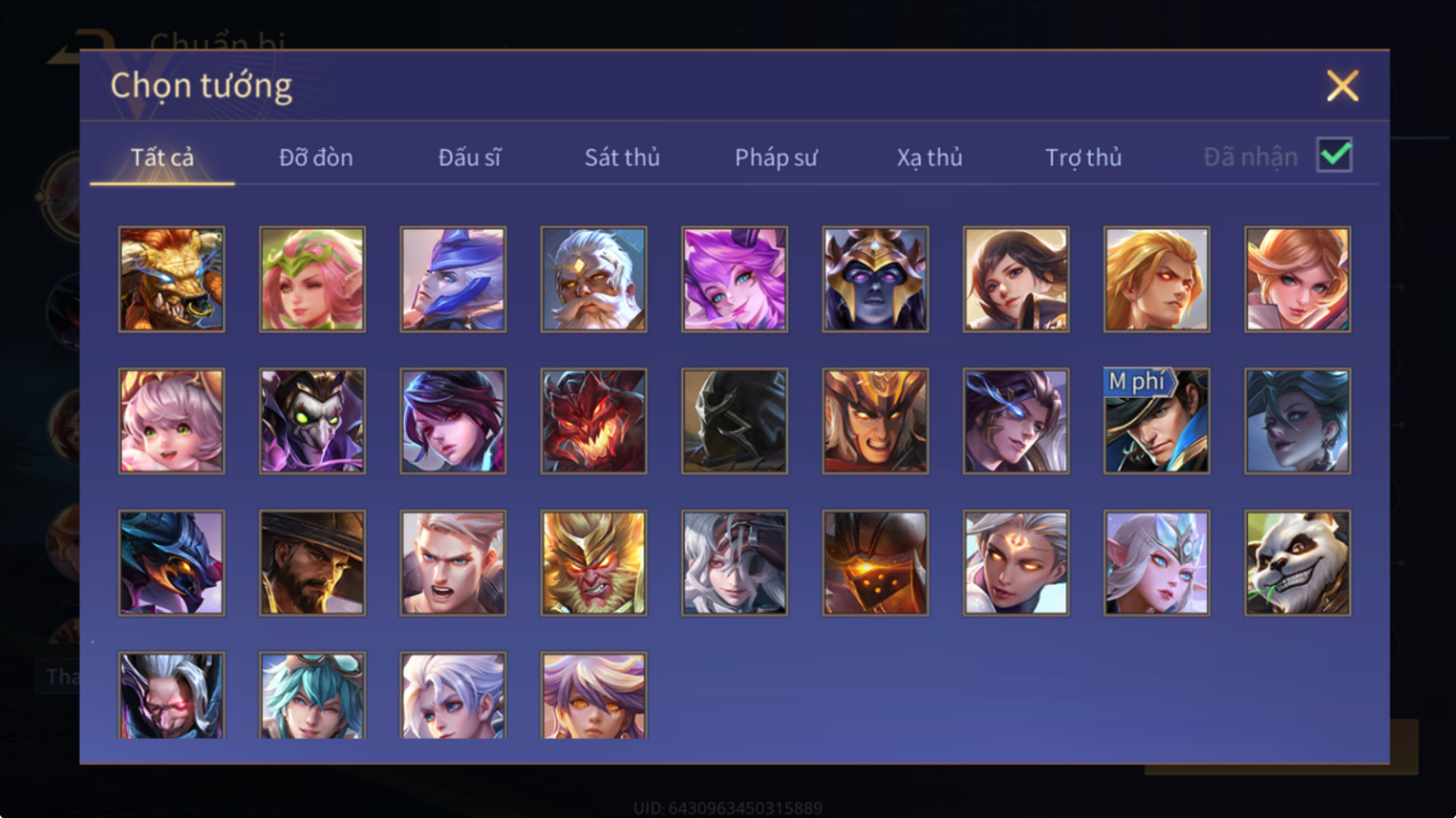Choose the panda hero portrait
Image resolution: width=1456 pixels, height=818 pixels.
click(x=1297, y=562)
